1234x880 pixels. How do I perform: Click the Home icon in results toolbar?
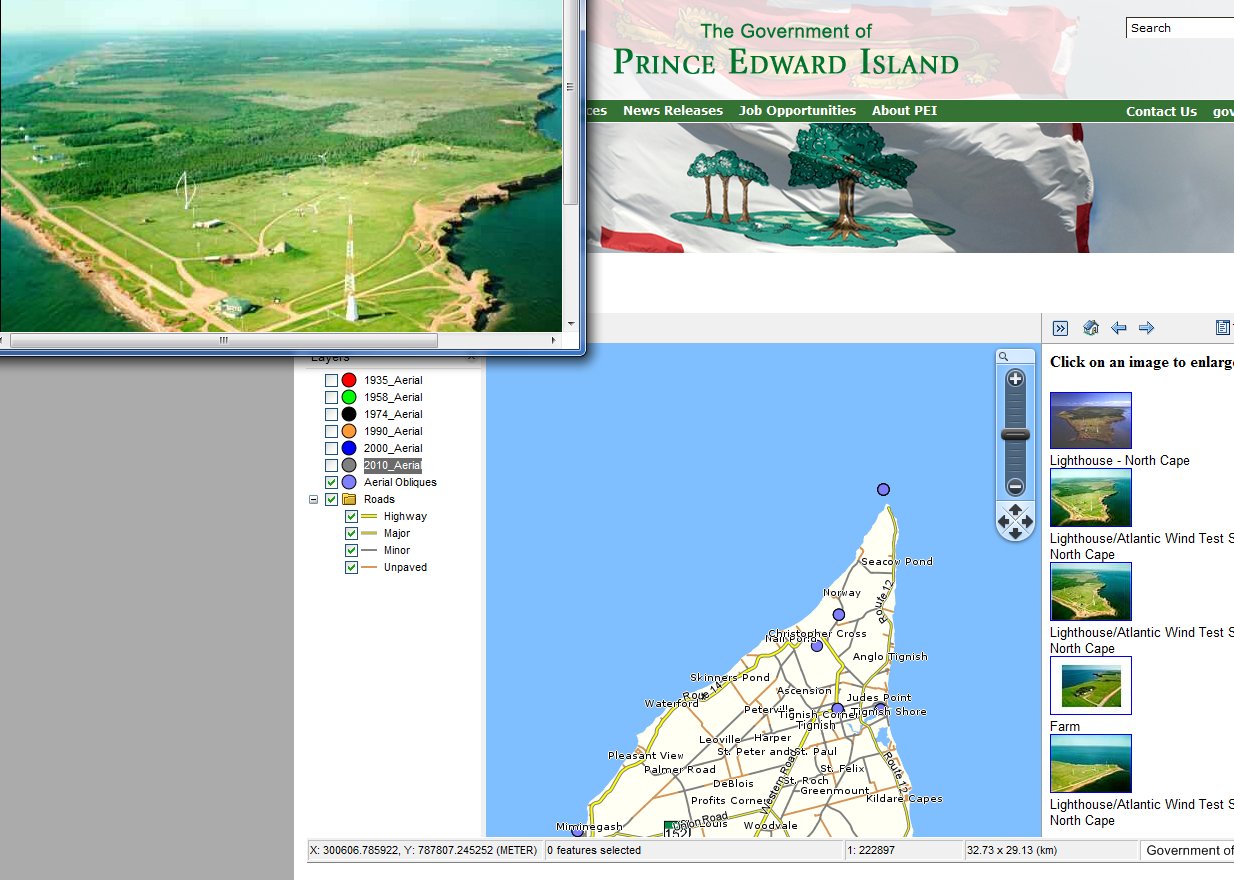(x=1091, y=328)
